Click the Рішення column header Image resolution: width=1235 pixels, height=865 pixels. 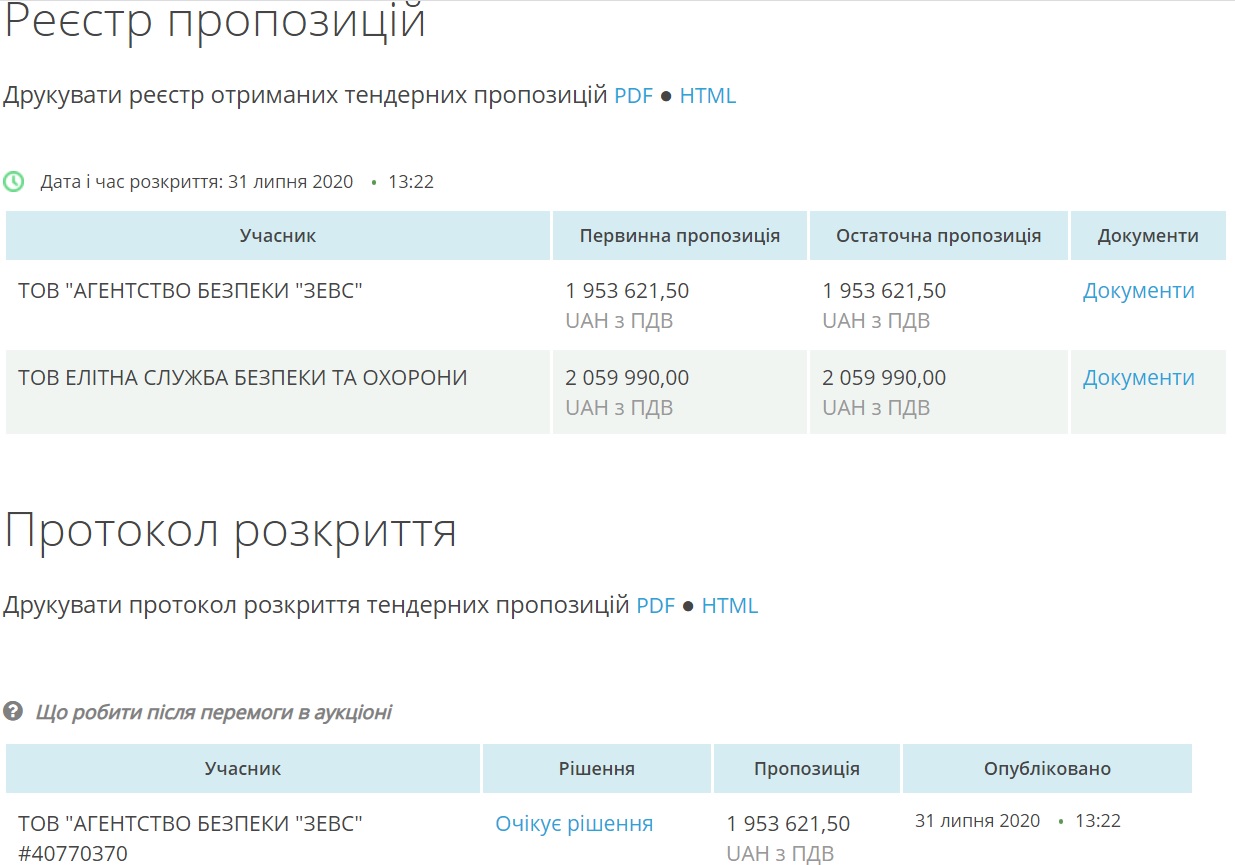(597, 769)
